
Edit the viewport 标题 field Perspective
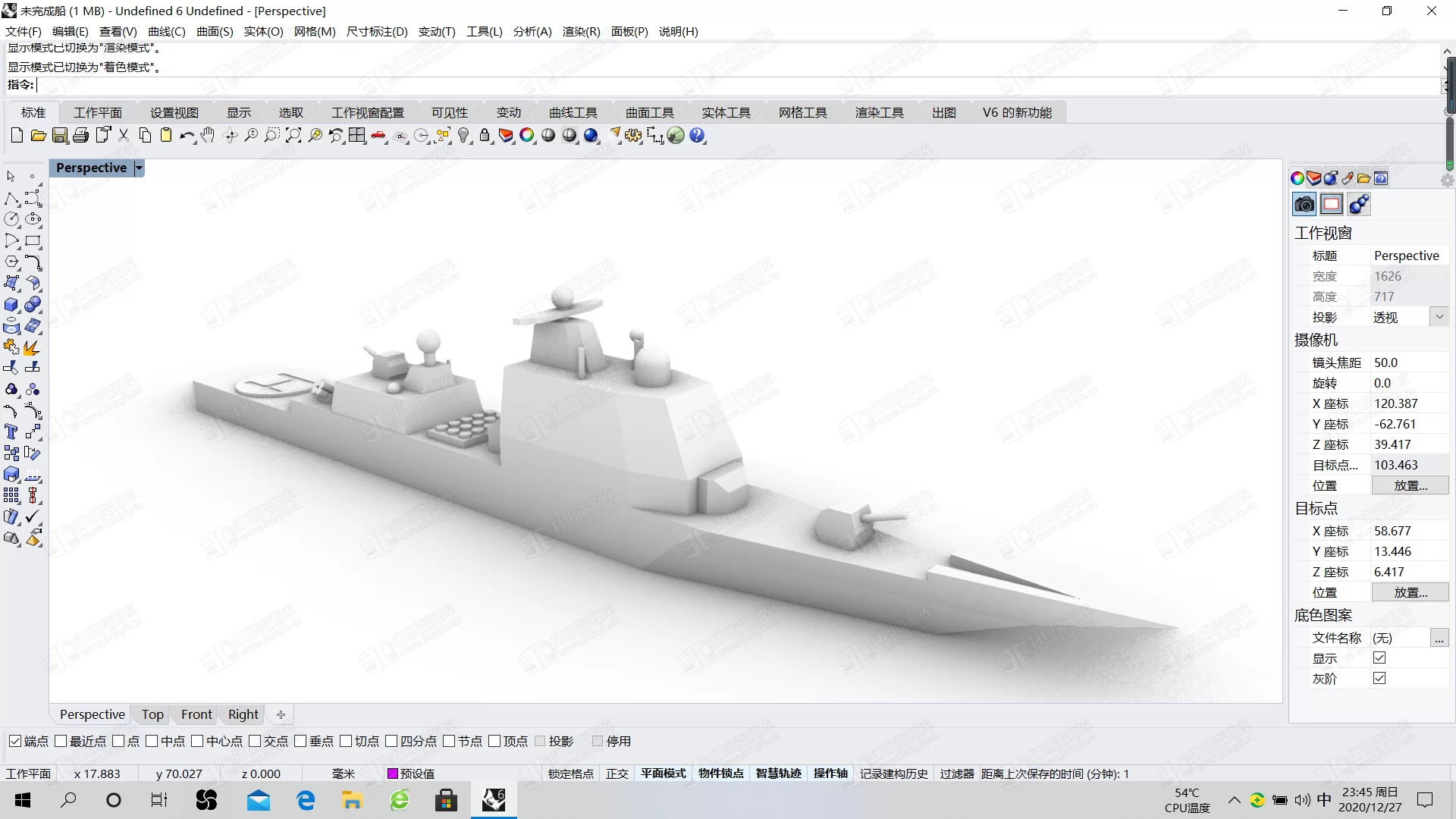[x=1410, y=256]
